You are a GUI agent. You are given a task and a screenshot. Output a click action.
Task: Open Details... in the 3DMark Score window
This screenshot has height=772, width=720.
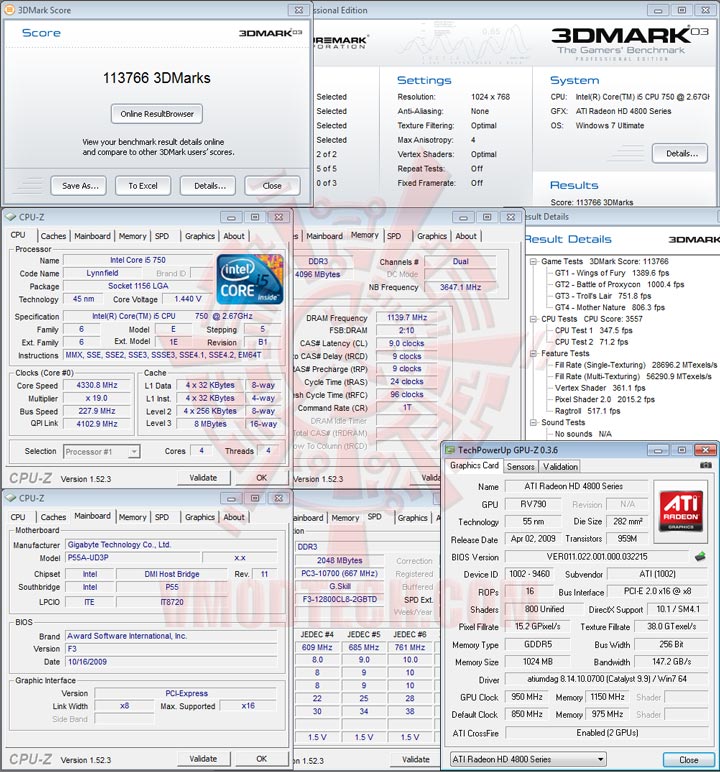pos(209,186)
